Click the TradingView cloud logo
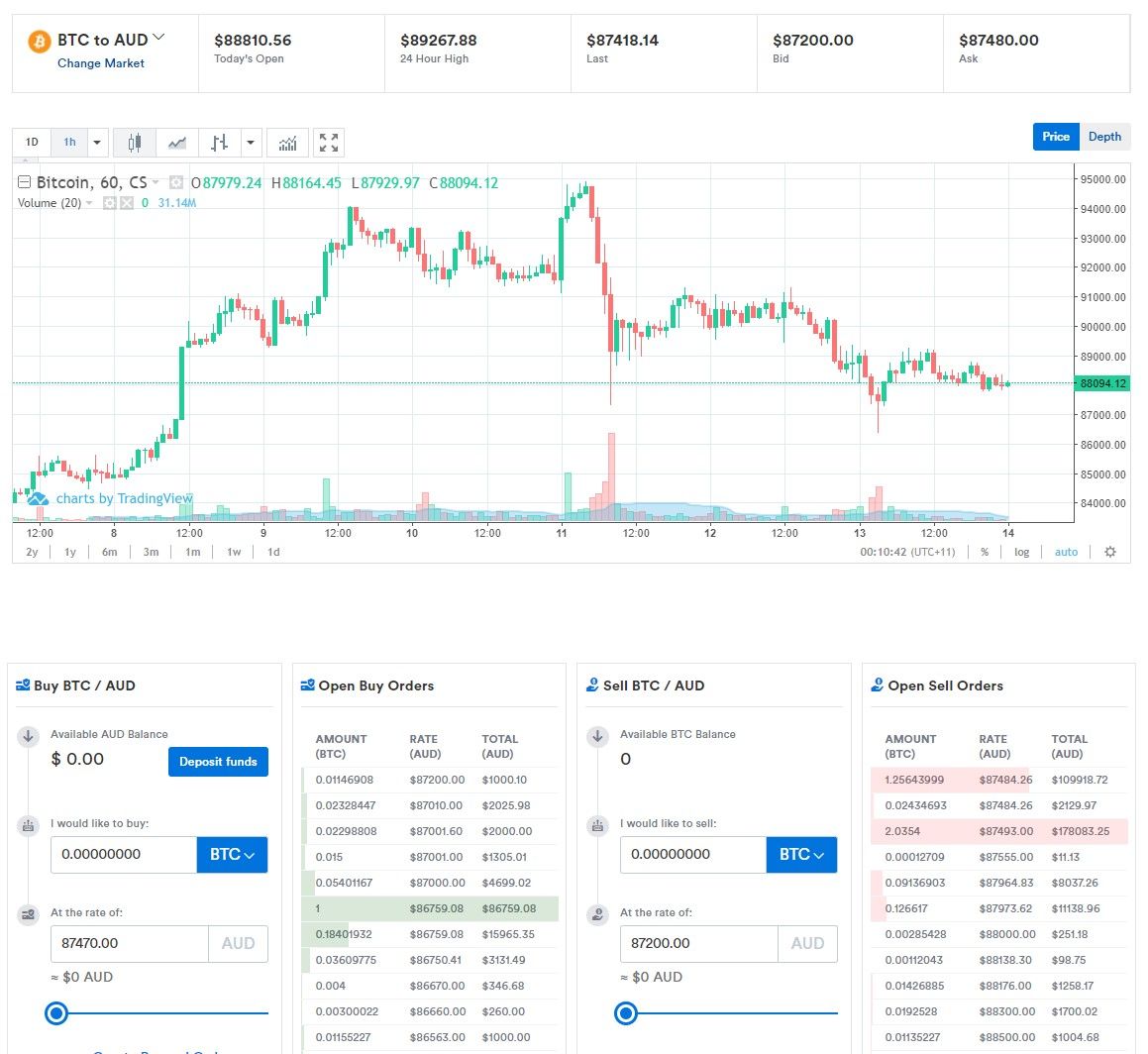This screenshot has width=1148, height=1054. click(38, 499)
